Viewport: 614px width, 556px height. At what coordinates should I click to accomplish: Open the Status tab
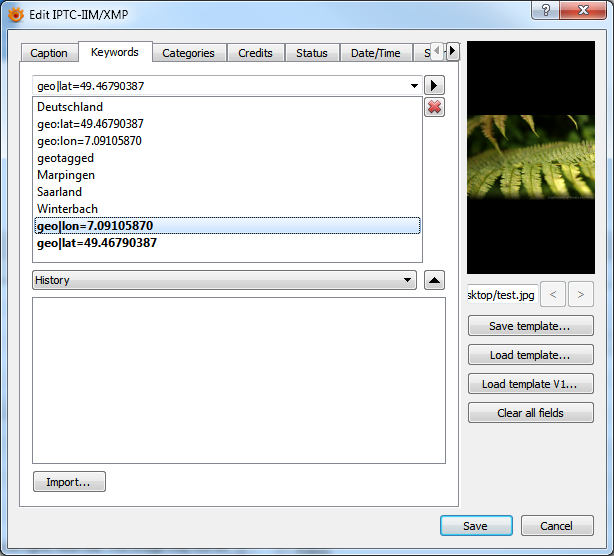pyautogui.click(x=312, y=53)
